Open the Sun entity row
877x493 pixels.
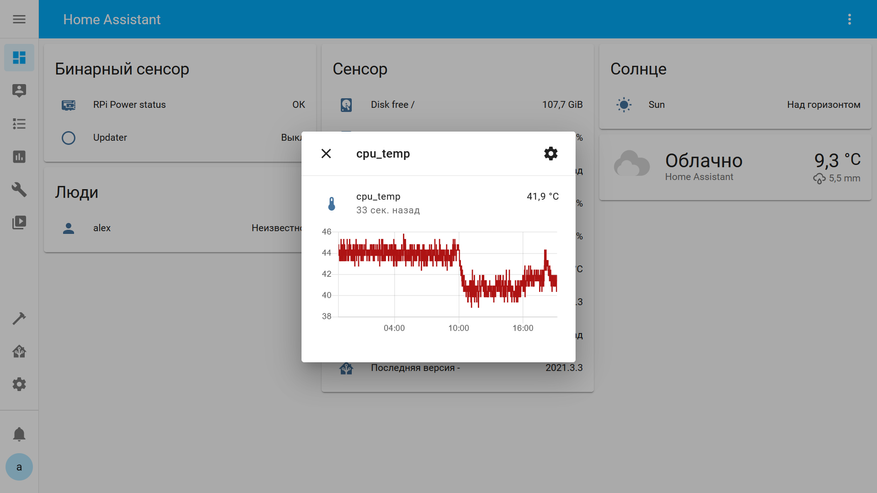pyautogui.click(x=735, y=105)
